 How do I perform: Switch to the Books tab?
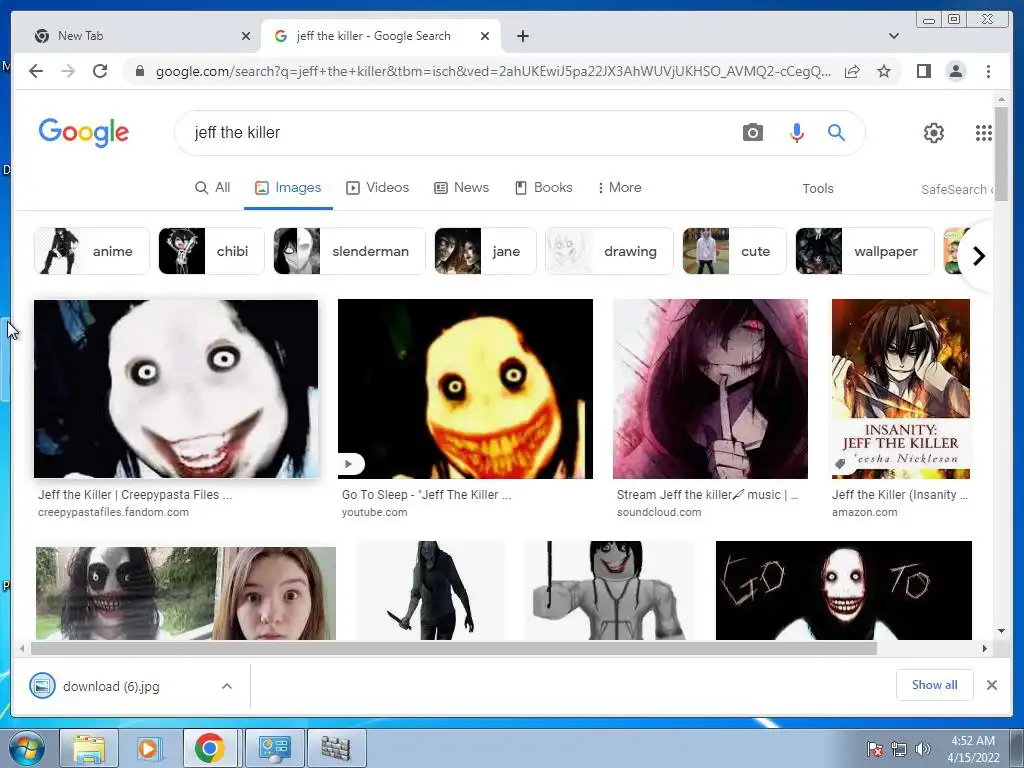(x=543, y=187)
